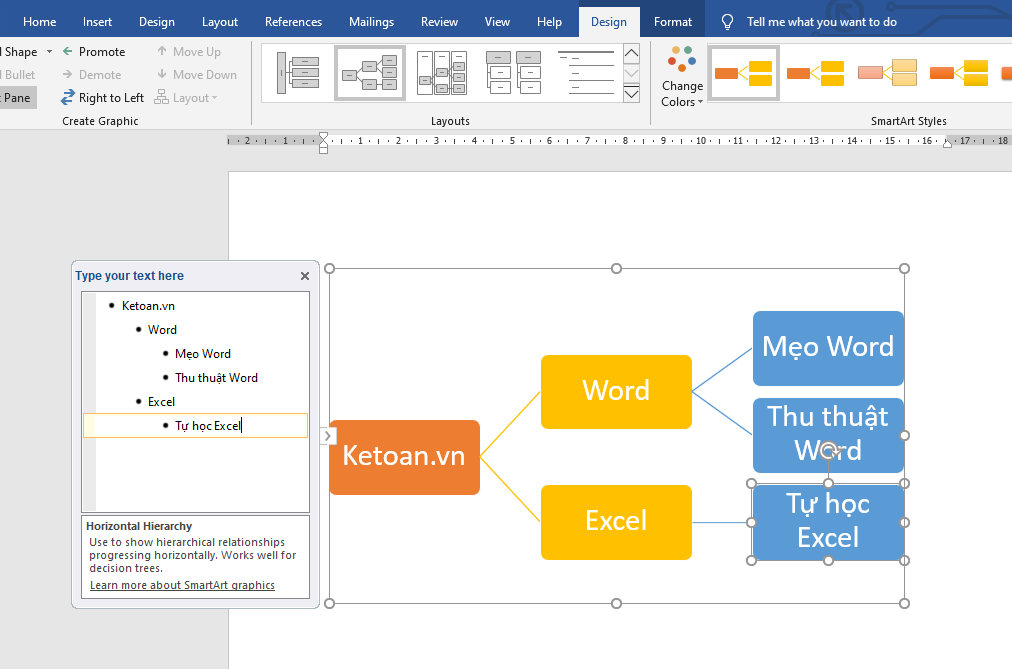The image size is (1012, 669).
Task: Collapse text pane using the side arrow
Action: (x=328, y=435)
